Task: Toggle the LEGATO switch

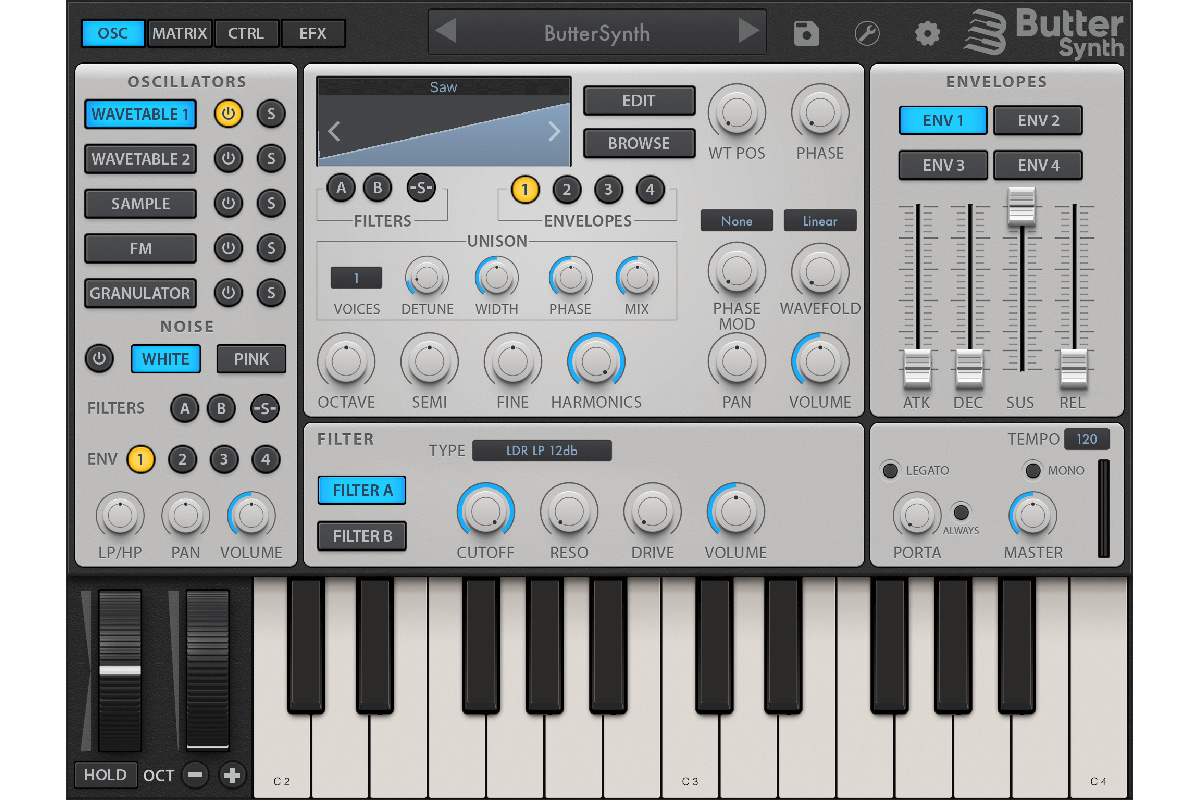Action: click(x=889, y=470)
